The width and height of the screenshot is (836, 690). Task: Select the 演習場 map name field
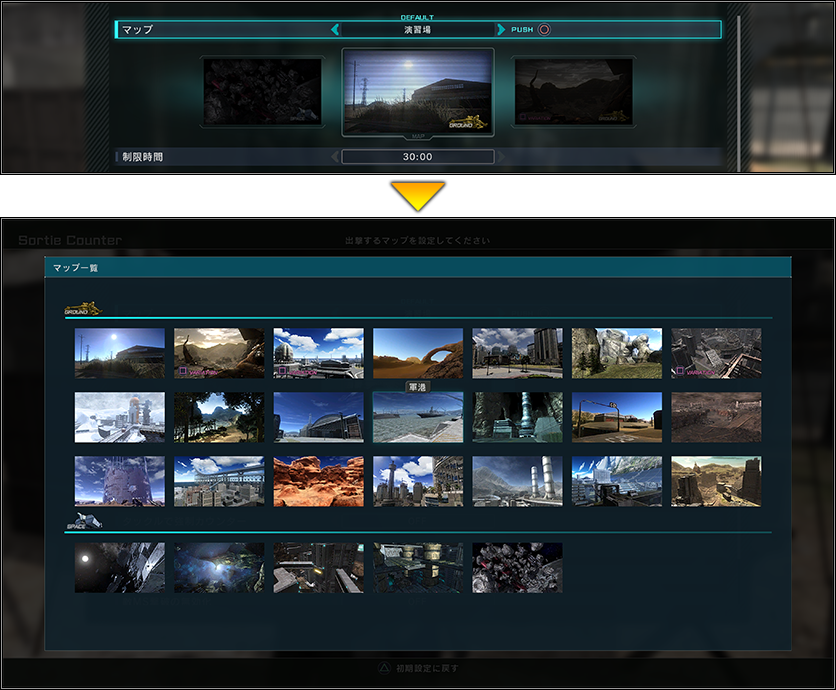coord(417,29)
